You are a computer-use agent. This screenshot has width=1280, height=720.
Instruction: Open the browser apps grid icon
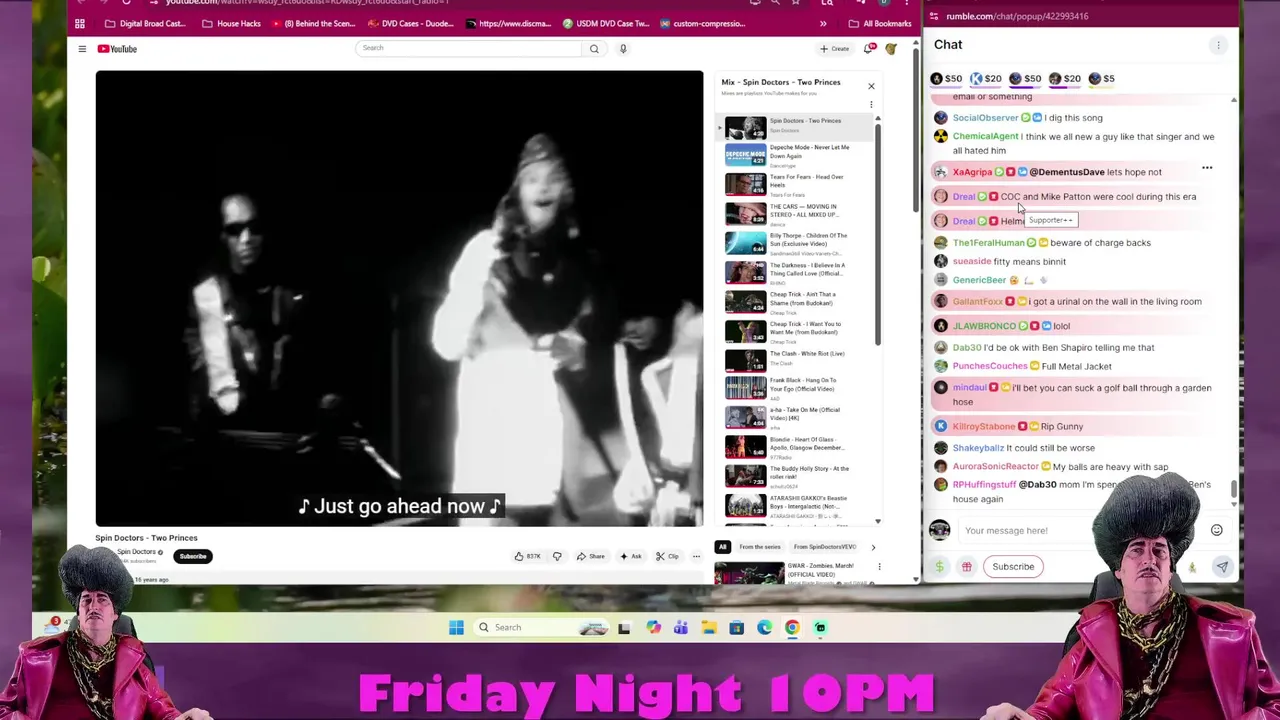click(x=80, y=23)
